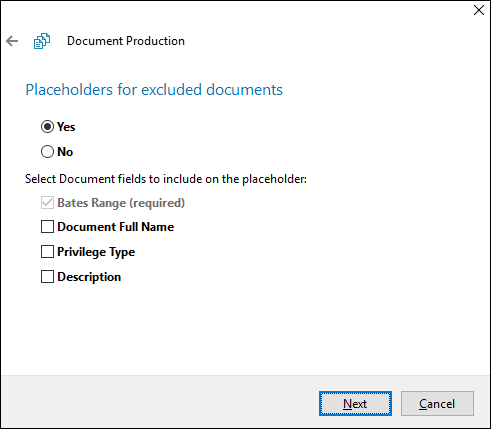Click the "Bates Range (required)" label
491x429 pixels.
[x=121, y=203]
